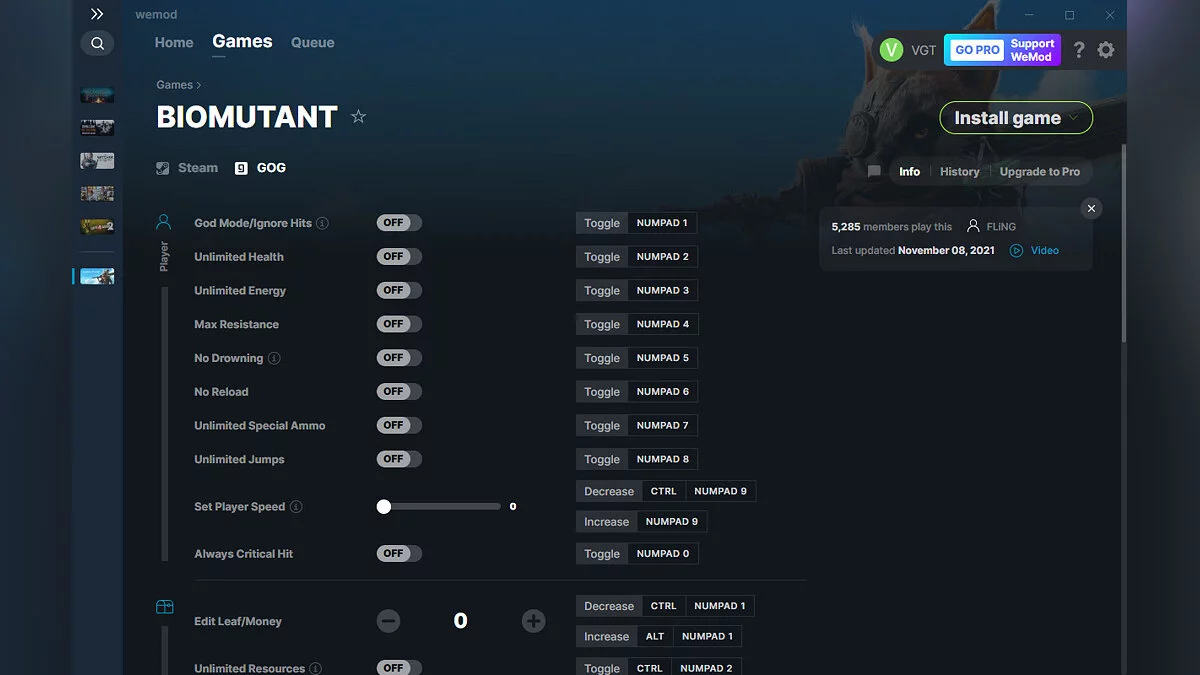Click Increase hotkey for Set Player Speed
The height and width of the screenshot is (675, 1200).
[x=607, y=521]
